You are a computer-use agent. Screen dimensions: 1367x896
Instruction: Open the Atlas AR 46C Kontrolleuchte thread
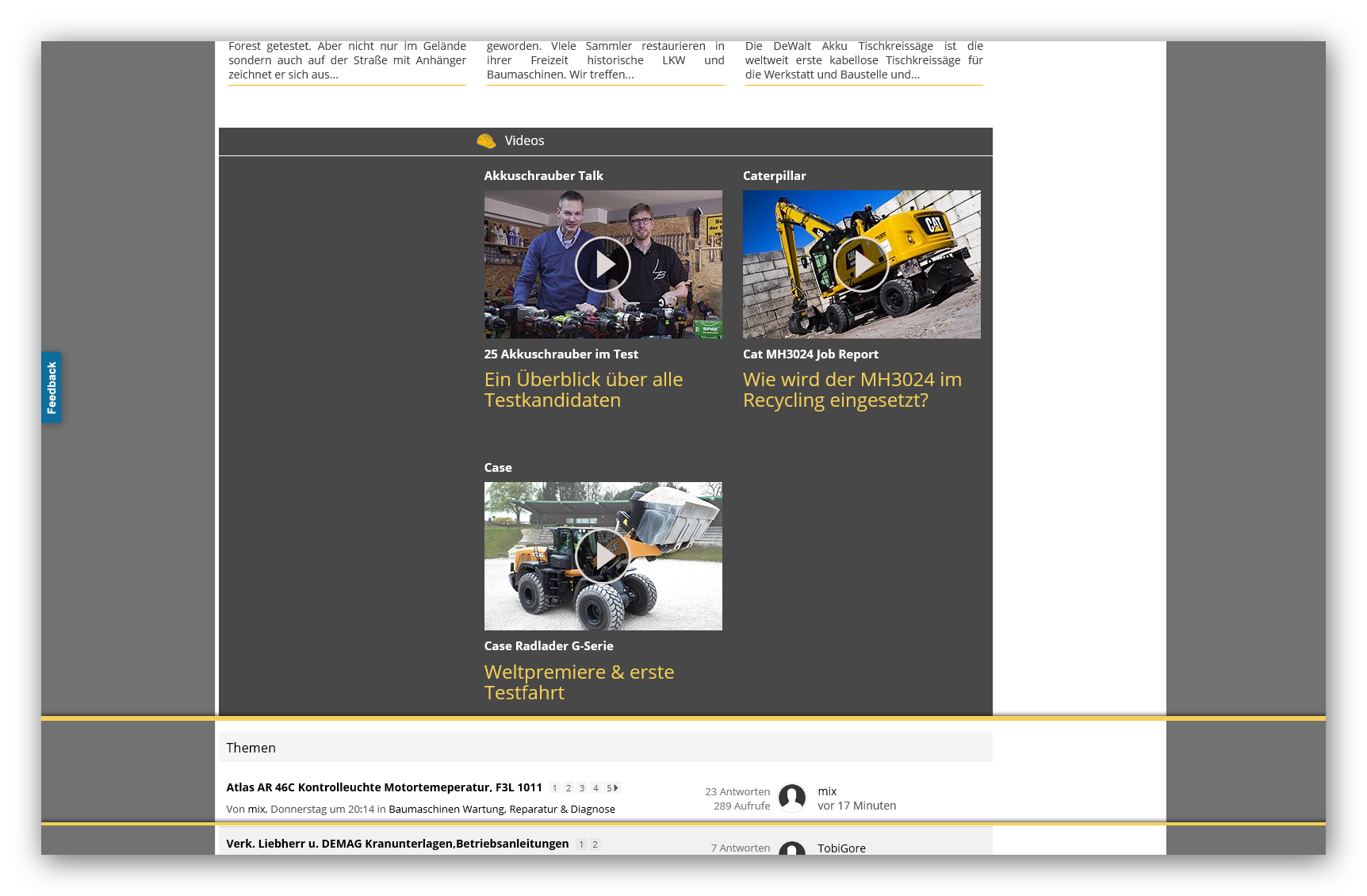click(x=384, y=787)
